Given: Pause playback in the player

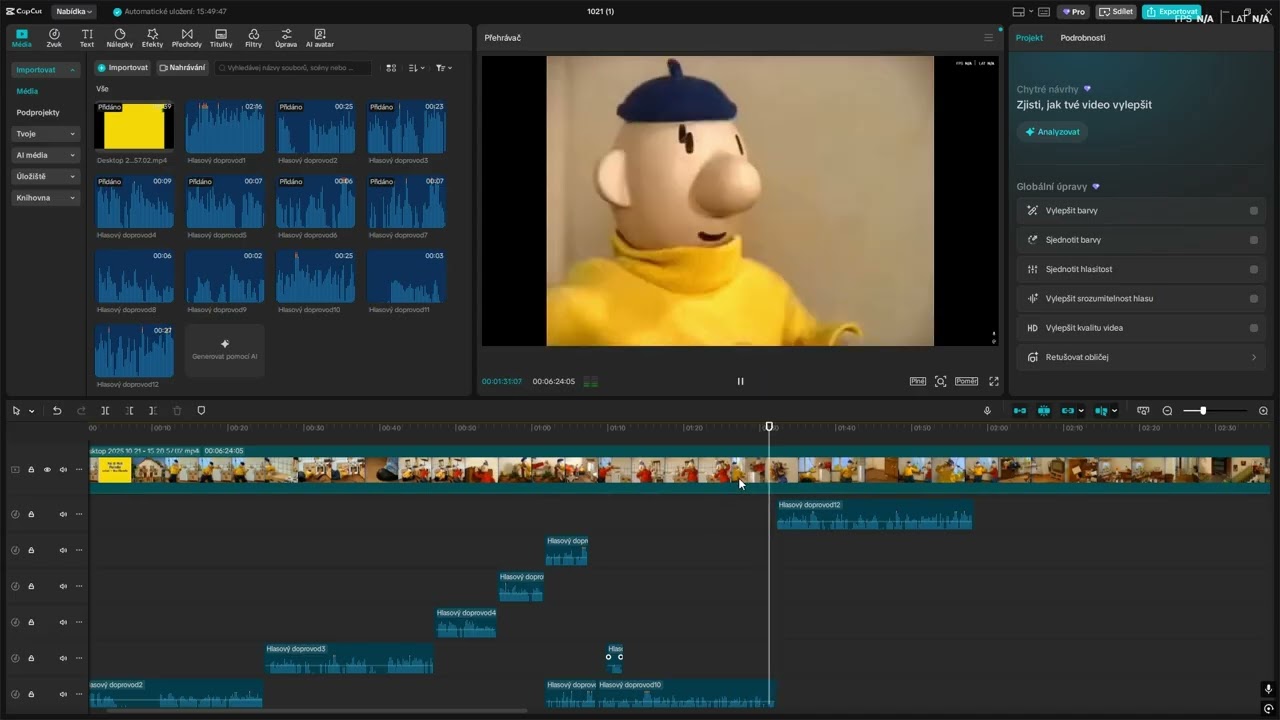Looking at the screenshot, I should (x=740, y=381).
